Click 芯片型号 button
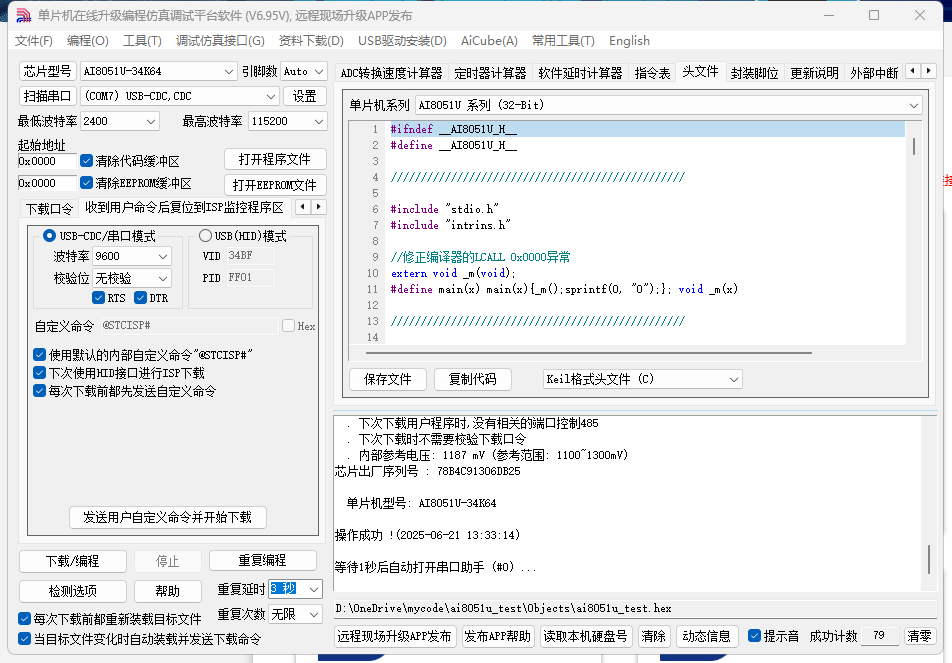Screen dimensions: 952x663 point(47,71)
